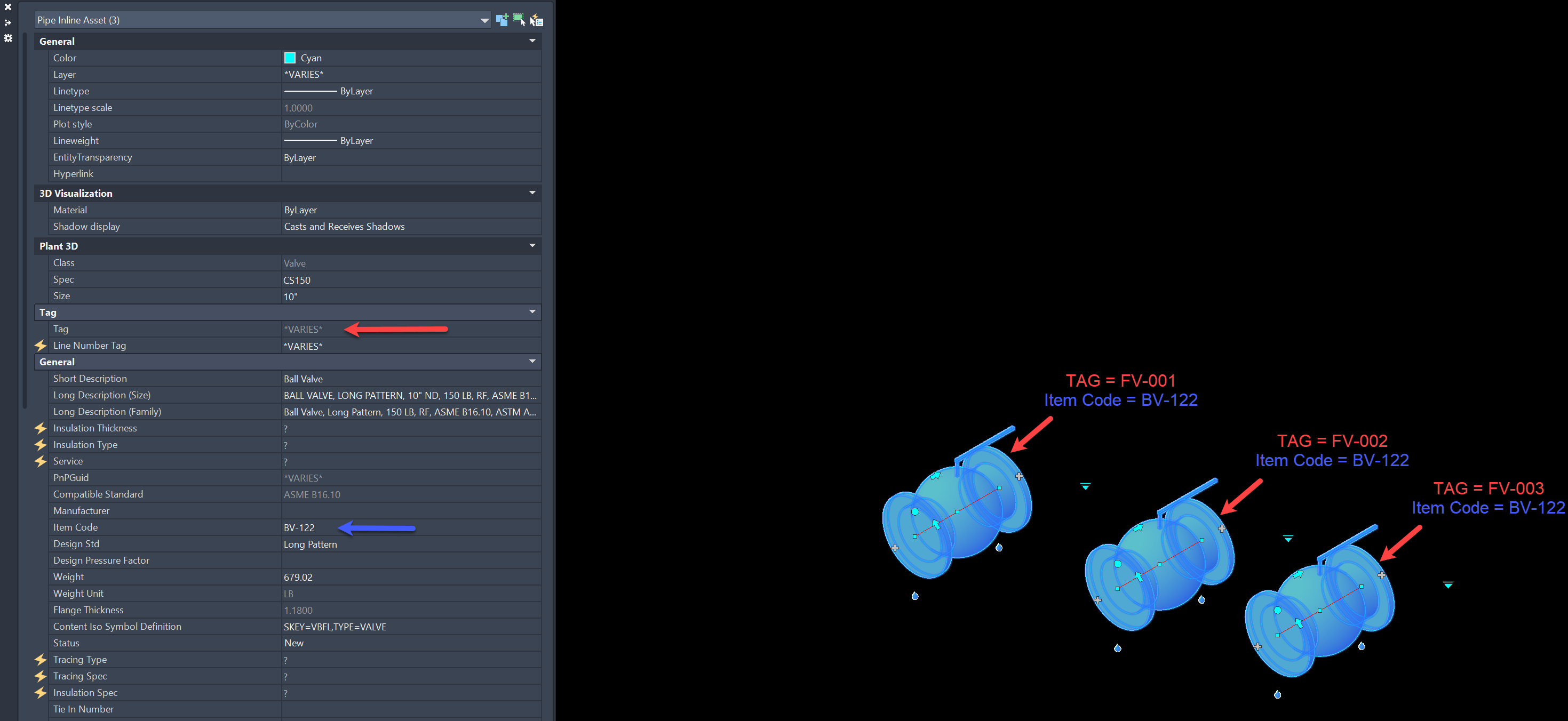Collapse the topmost General section
This screenshot has width=1568, height=721.
tap(532, 41)
